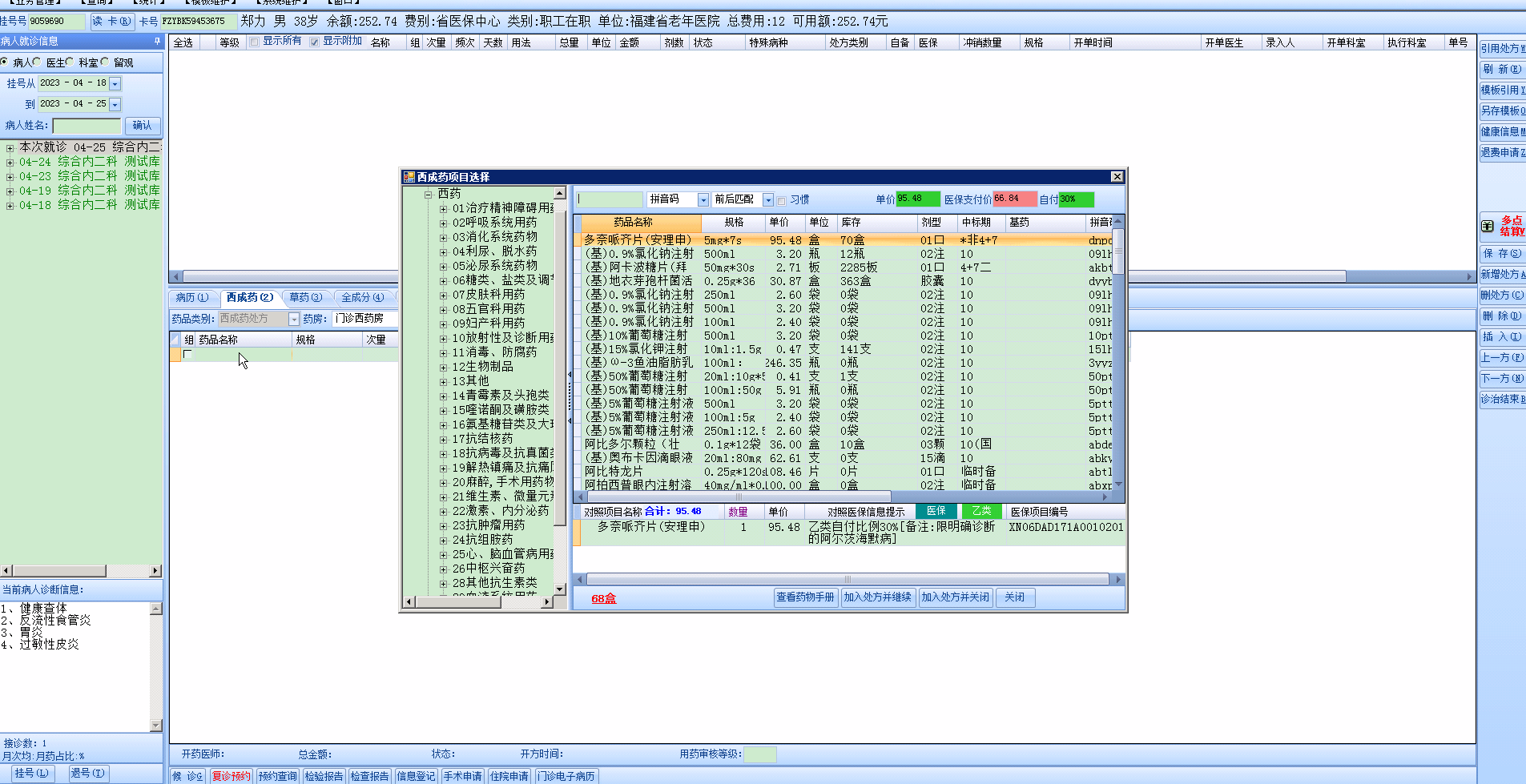Viewport: 1526px width, 784px height.
Task: Open the 药品类别 西成药处方 dropdown
Action: [x=293, y=319]
